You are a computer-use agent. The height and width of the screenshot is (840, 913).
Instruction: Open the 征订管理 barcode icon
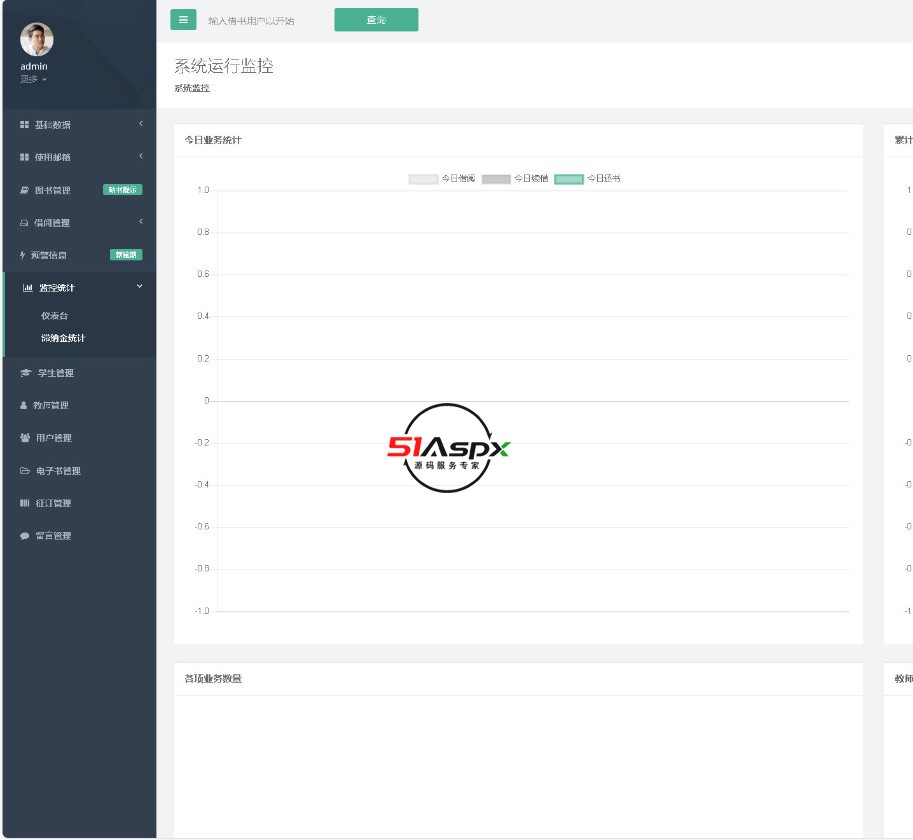click(x=24, y=503)
